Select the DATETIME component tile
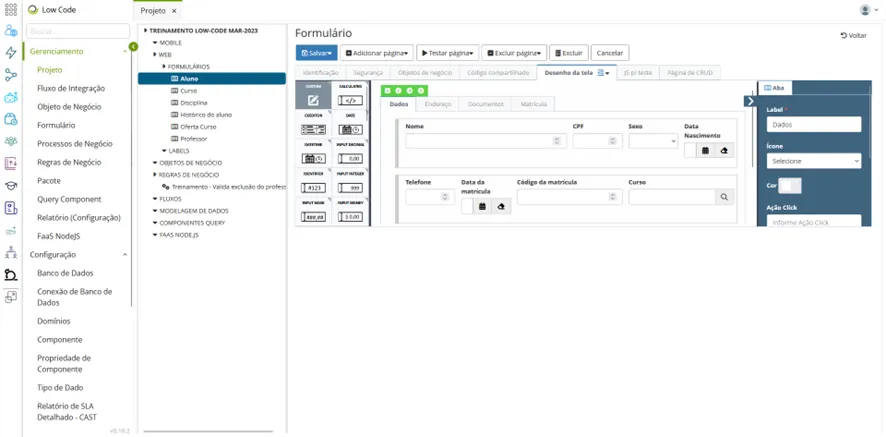Screen dimensions: 886x437 pyautogui.click(x=313, y=153)
